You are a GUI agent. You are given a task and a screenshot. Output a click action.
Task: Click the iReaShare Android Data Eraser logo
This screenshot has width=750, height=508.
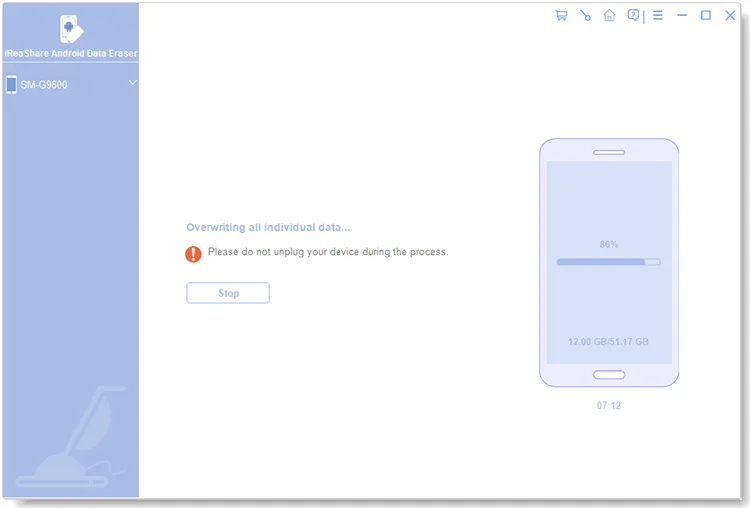71,28
